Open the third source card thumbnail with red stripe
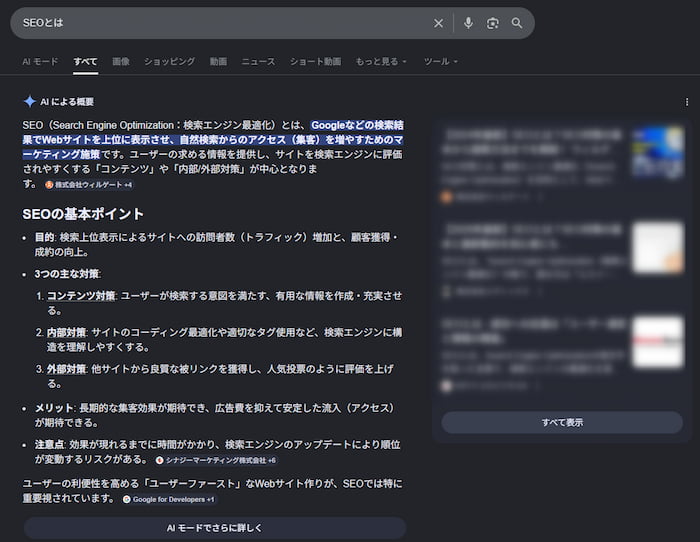 pos(658,342)
